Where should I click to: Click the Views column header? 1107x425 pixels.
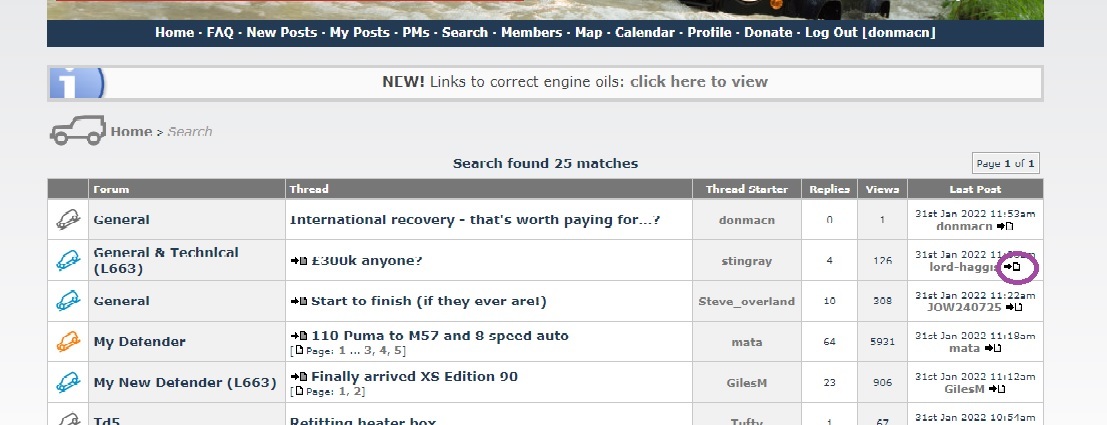click(x=882, y=189)
